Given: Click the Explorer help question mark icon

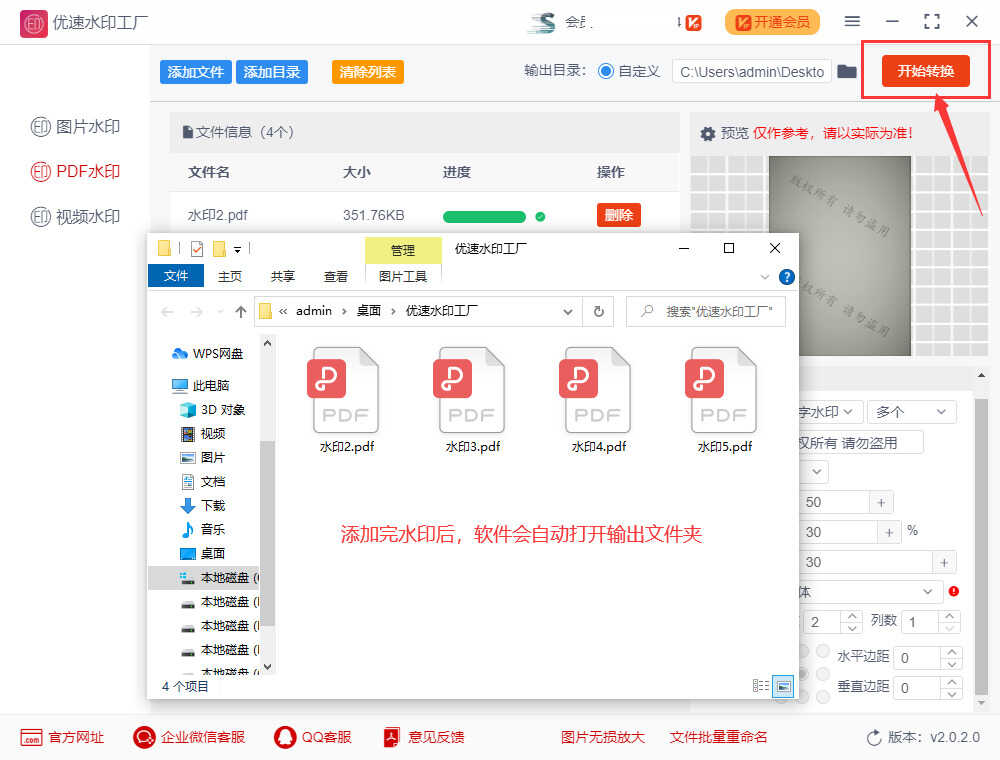Looking at the screenshot, I should [786, 277].
